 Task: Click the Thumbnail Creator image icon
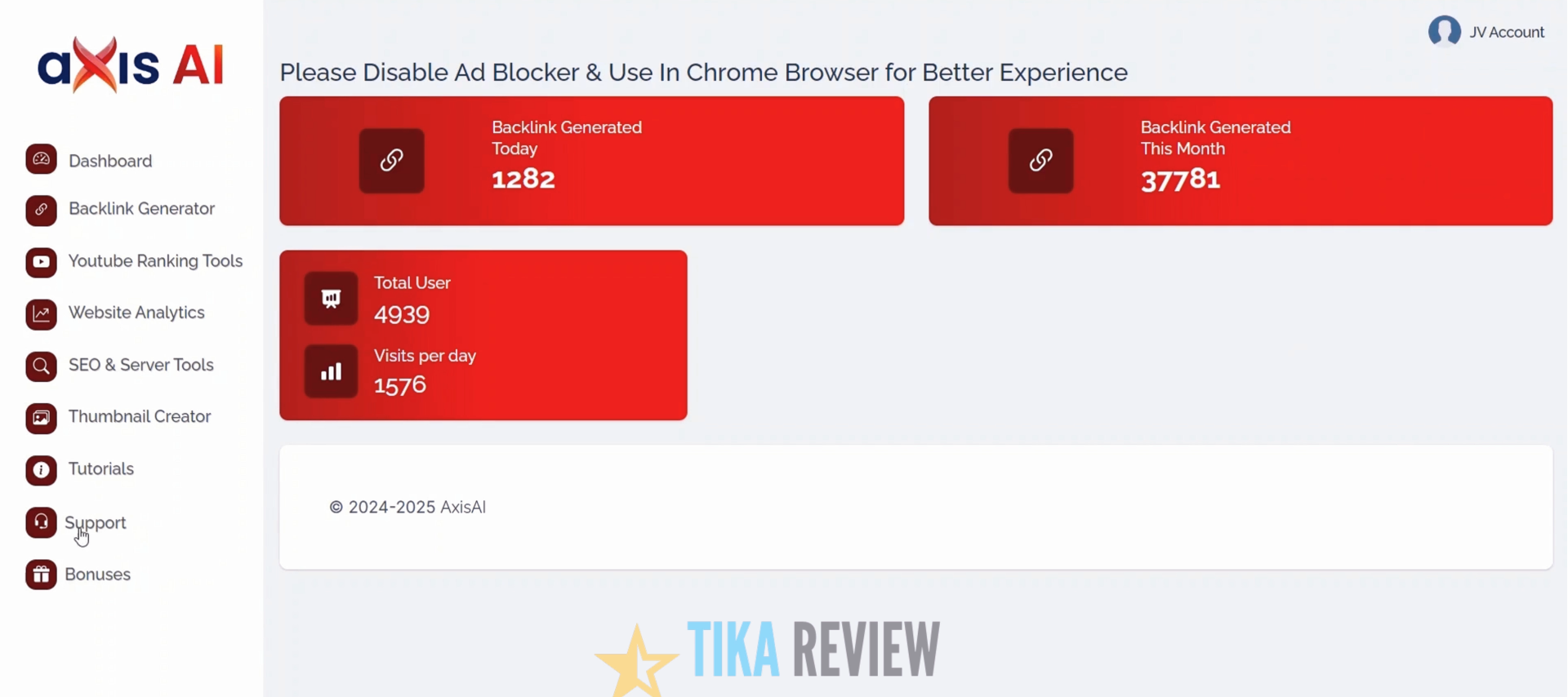(x=41, y=419)
